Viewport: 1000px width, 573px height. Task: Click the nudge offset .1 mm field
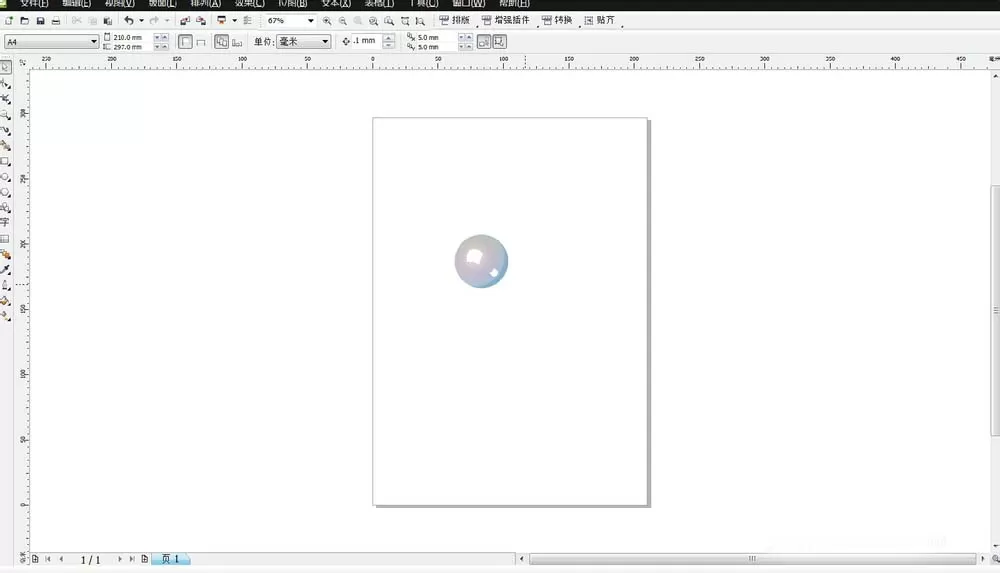click(367, 41)
